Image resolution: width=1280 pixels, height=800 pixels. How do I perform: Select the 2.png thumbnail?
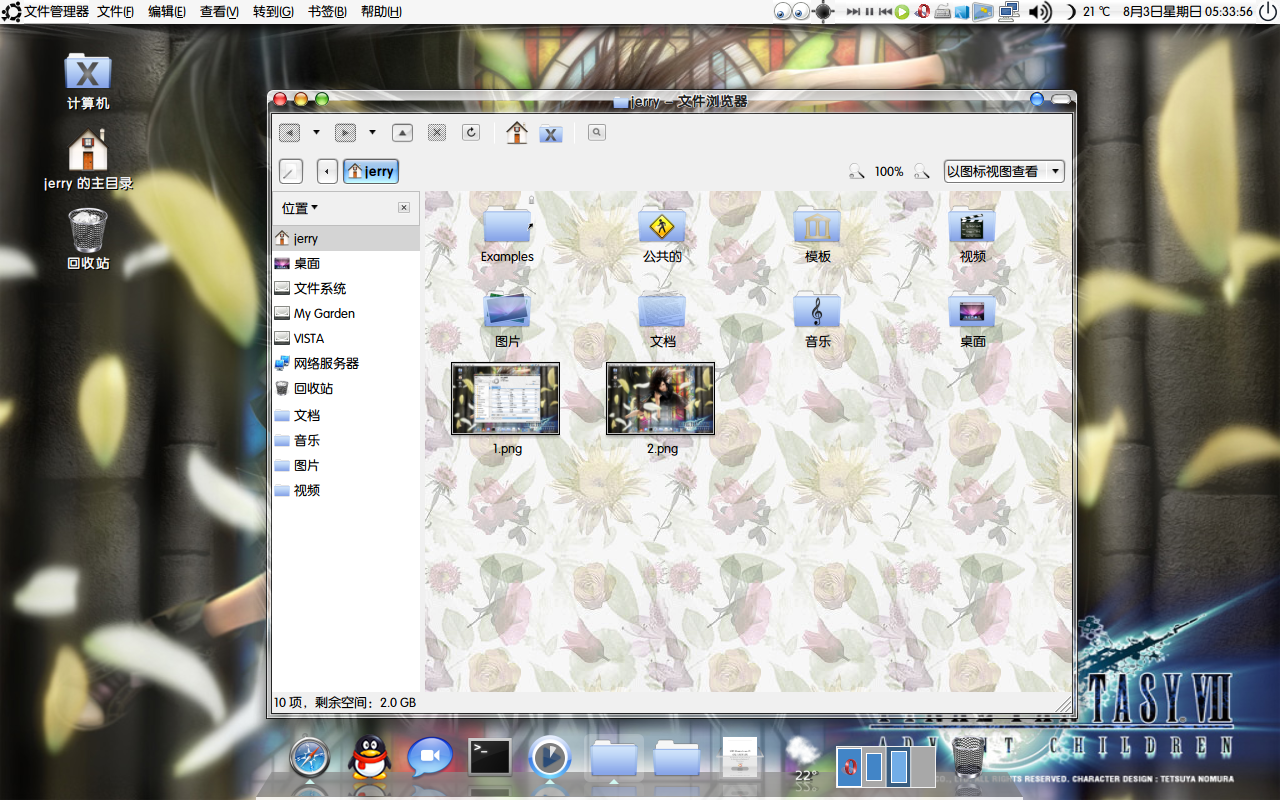click(660, 399)
